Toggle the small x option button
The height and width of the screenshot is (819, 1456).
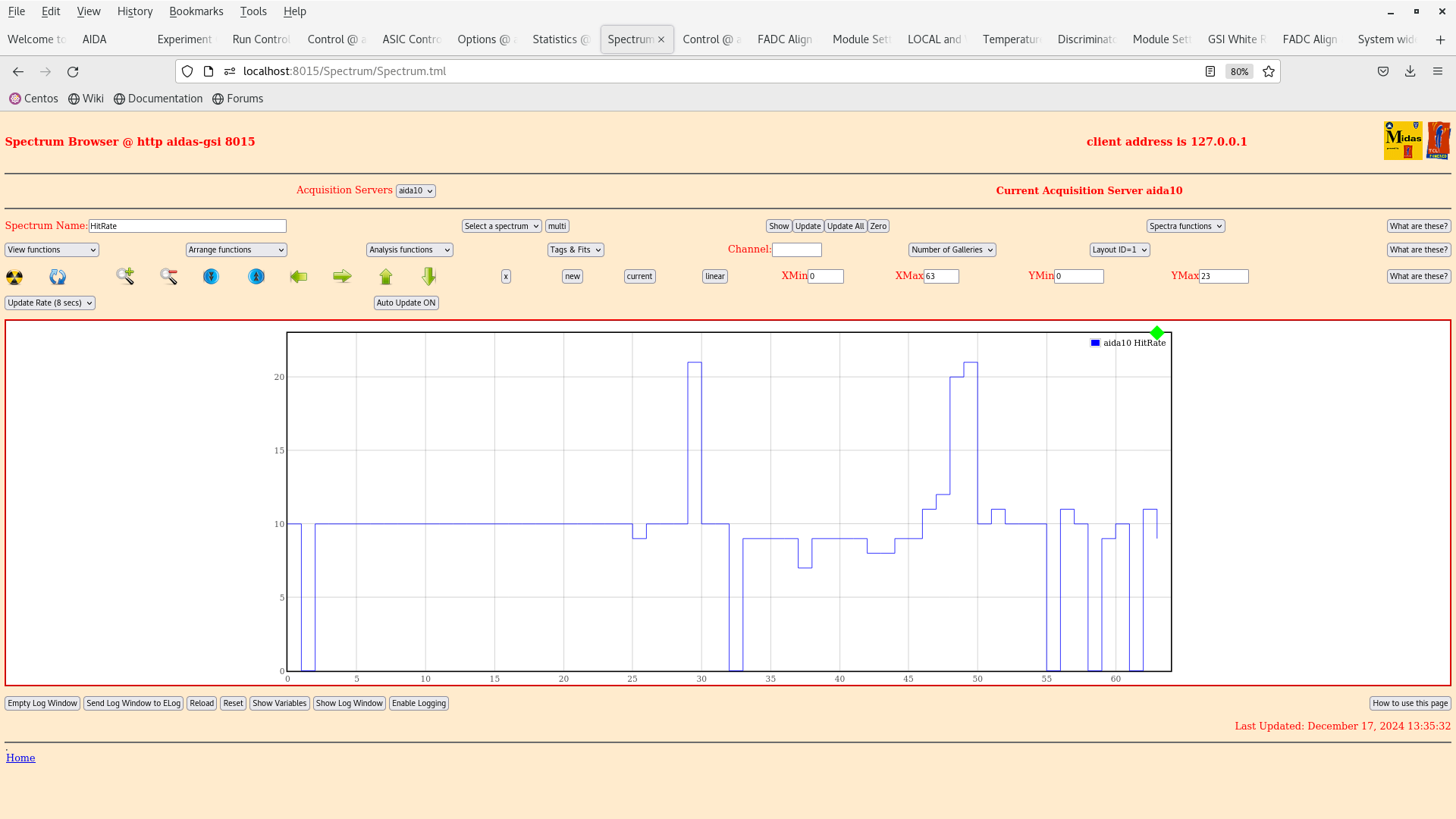click(506, 276)
